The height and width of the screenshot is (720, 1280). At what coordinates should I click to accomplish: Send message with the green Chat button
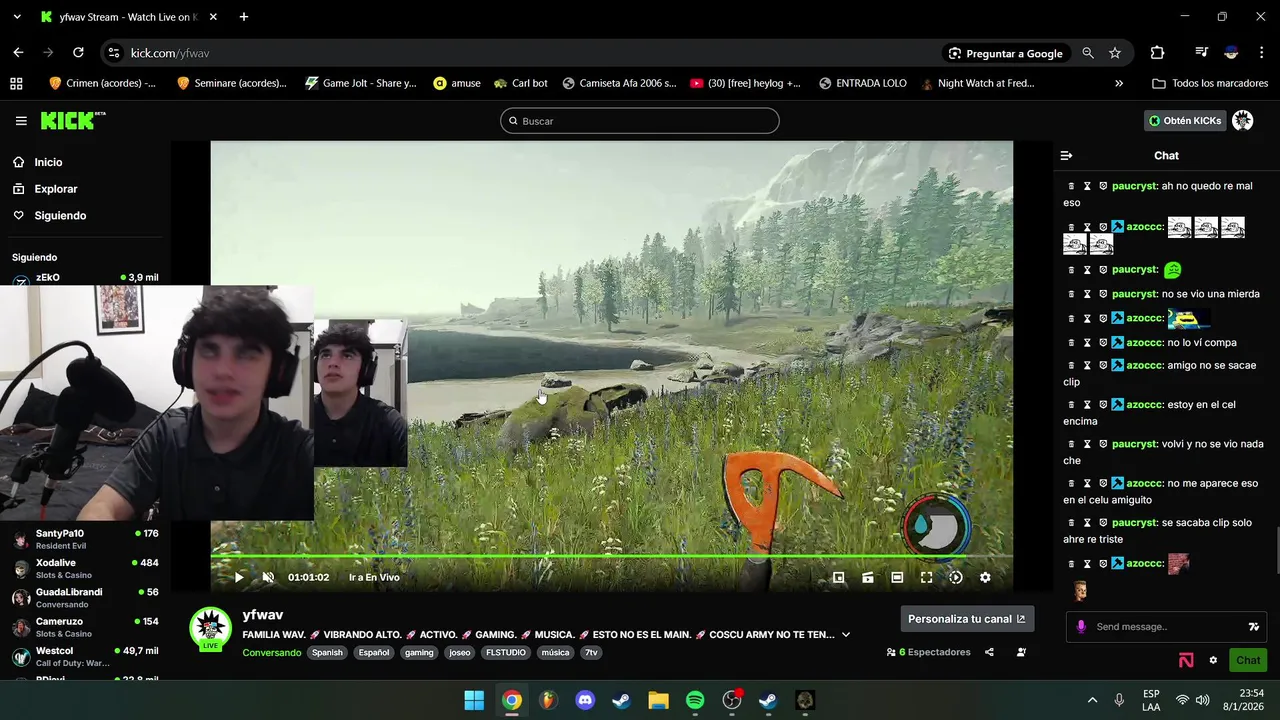tap(1248, 660)
